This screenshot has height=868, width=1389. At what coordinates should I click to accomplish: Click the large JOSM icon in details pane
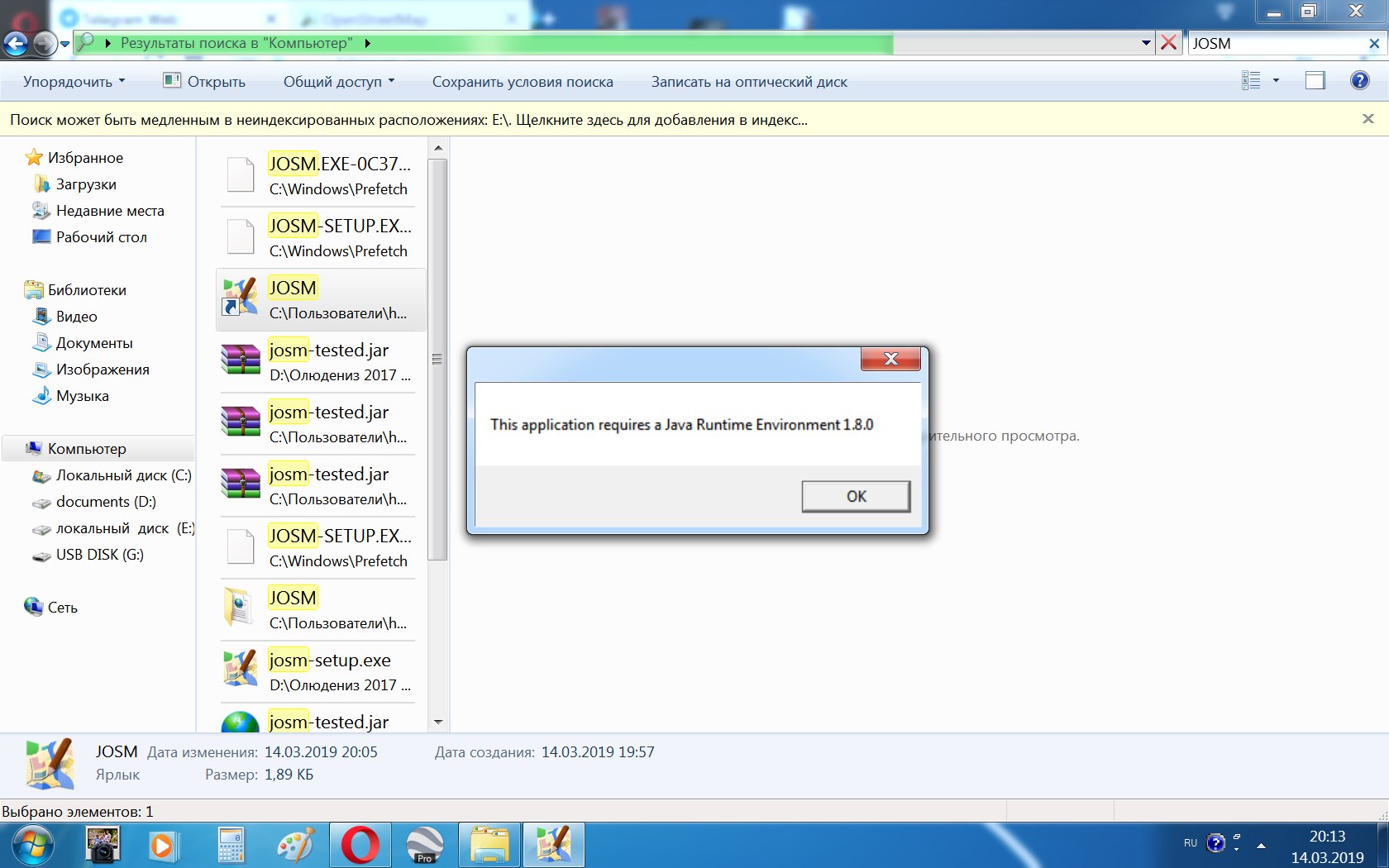pyautogui.click(x=50, y=764)
